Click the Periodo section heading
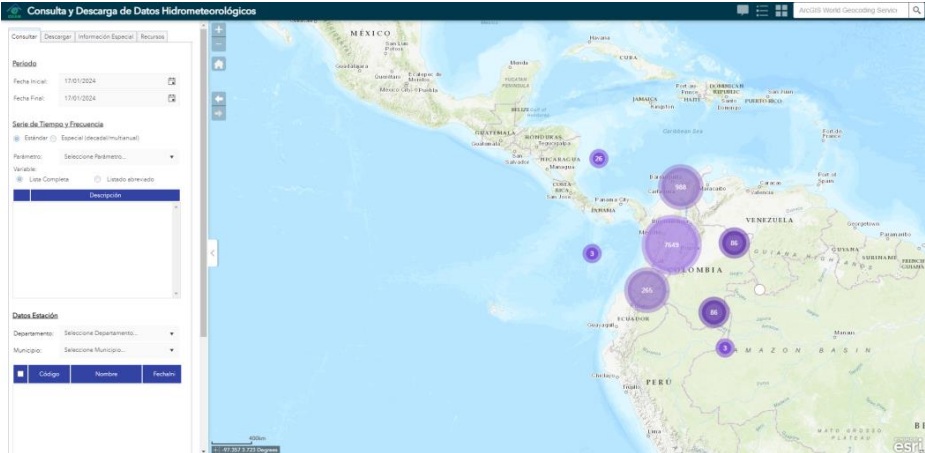Screen dimensions: 925x453 click(24, 63)
